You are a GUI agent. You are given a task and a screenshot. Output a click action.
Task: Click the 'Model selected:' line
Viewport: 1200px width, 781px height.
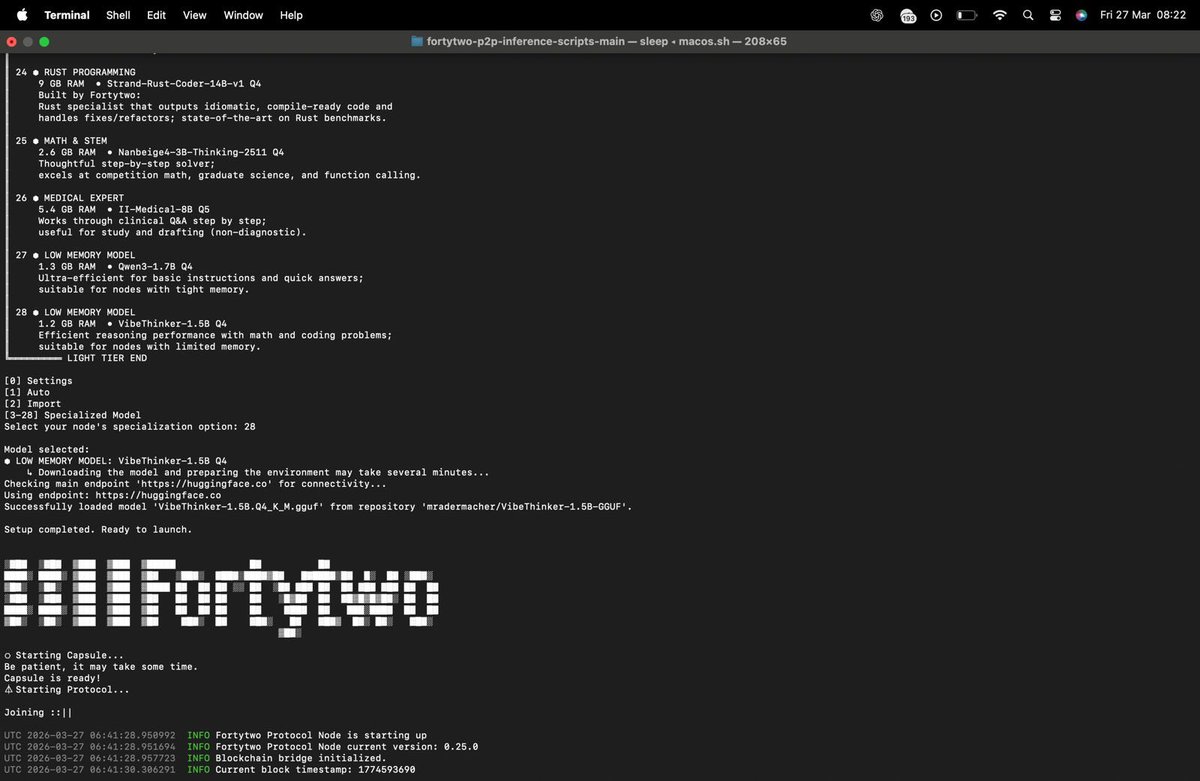[x=47, y=449]
